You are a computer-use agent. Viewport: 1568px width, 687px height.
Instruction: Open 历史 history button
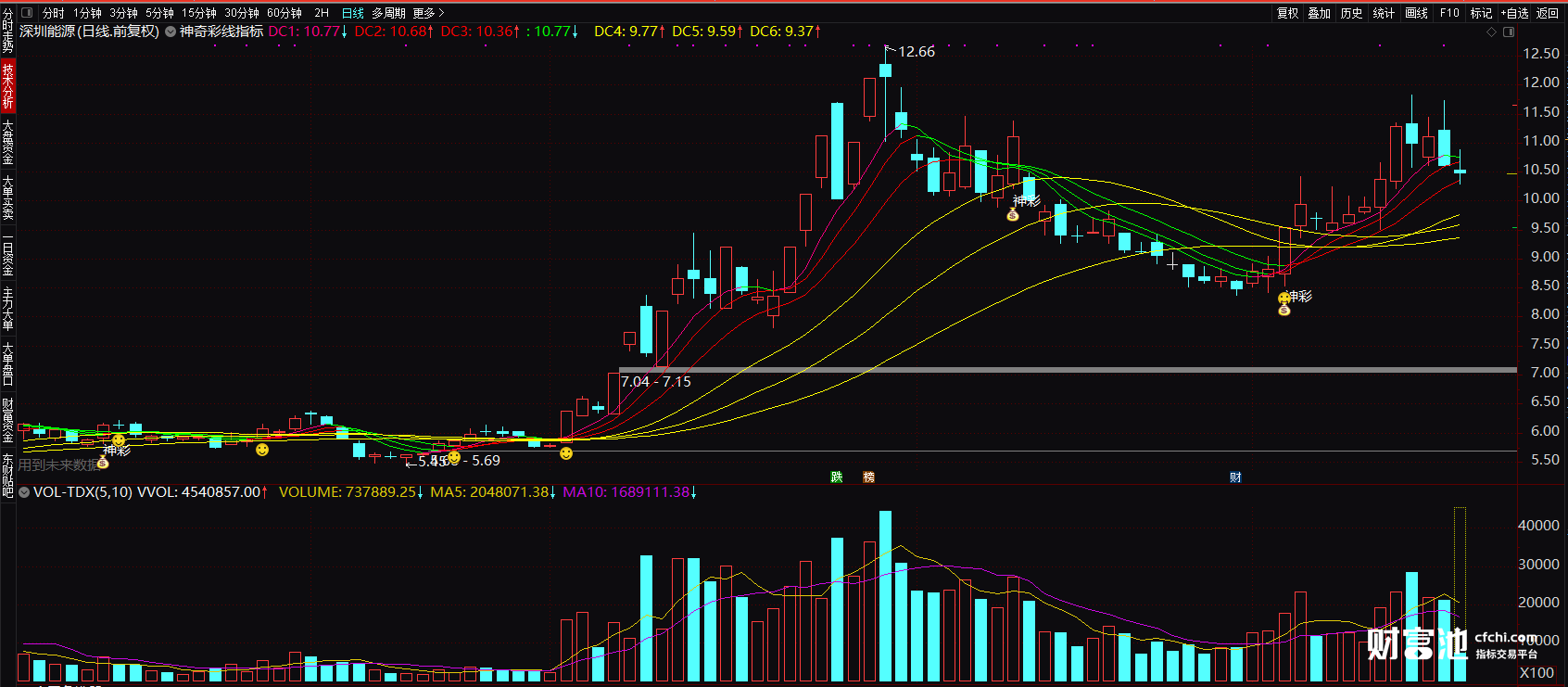(x=1352, y=13)
